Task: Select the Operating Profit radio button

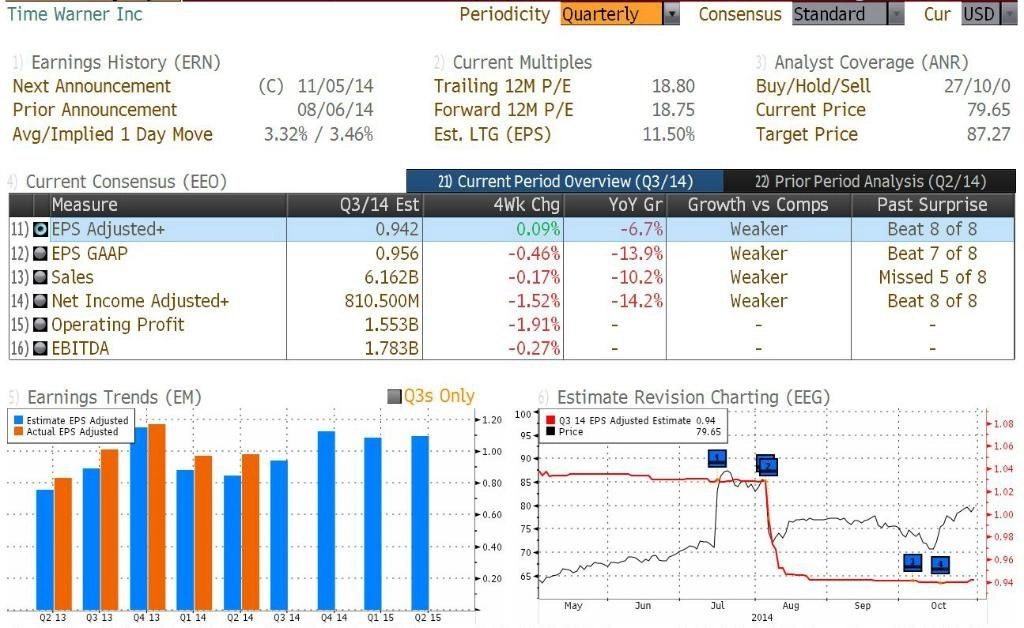Action: (x=40, y=324)
